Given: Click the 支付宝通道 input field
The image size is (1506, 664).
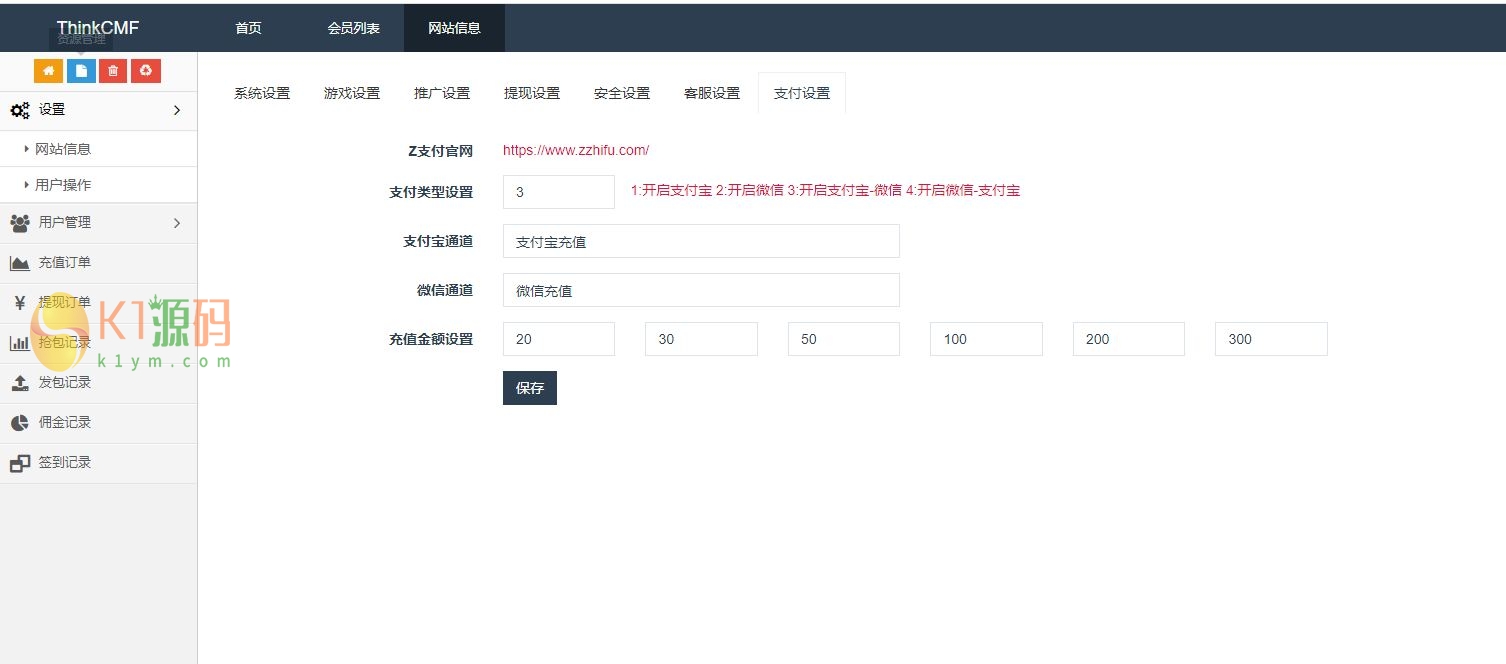Looking at the screenshot, I should tap(701, 241).
